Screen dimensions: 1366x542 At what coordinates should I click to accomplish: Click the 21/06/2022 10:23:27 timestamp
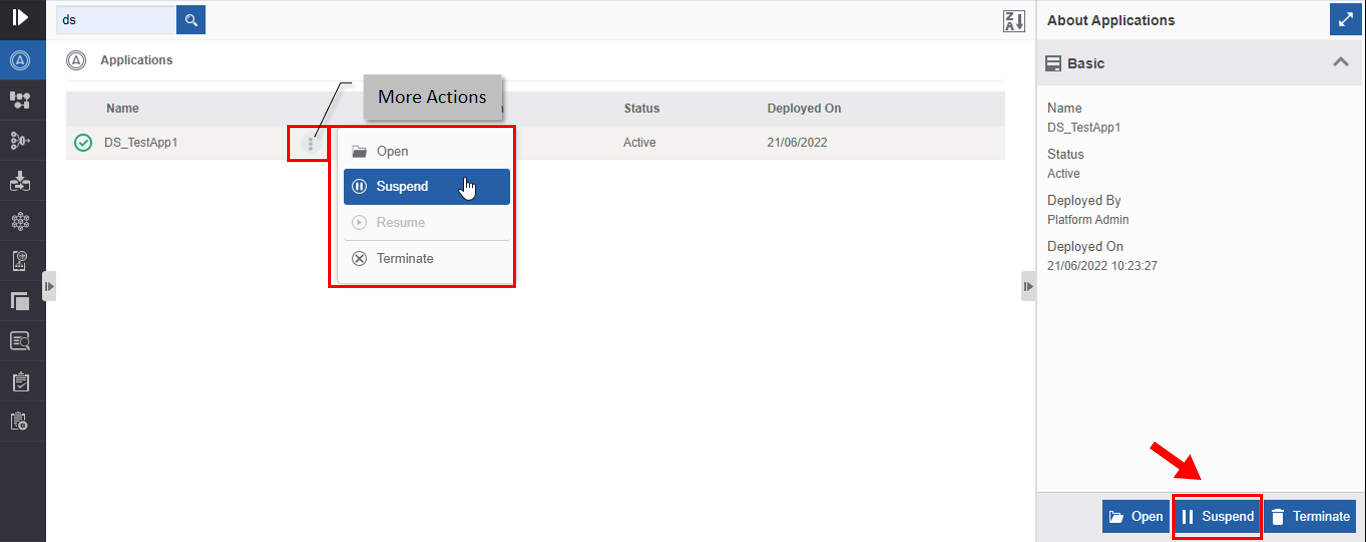[1102, 266]
